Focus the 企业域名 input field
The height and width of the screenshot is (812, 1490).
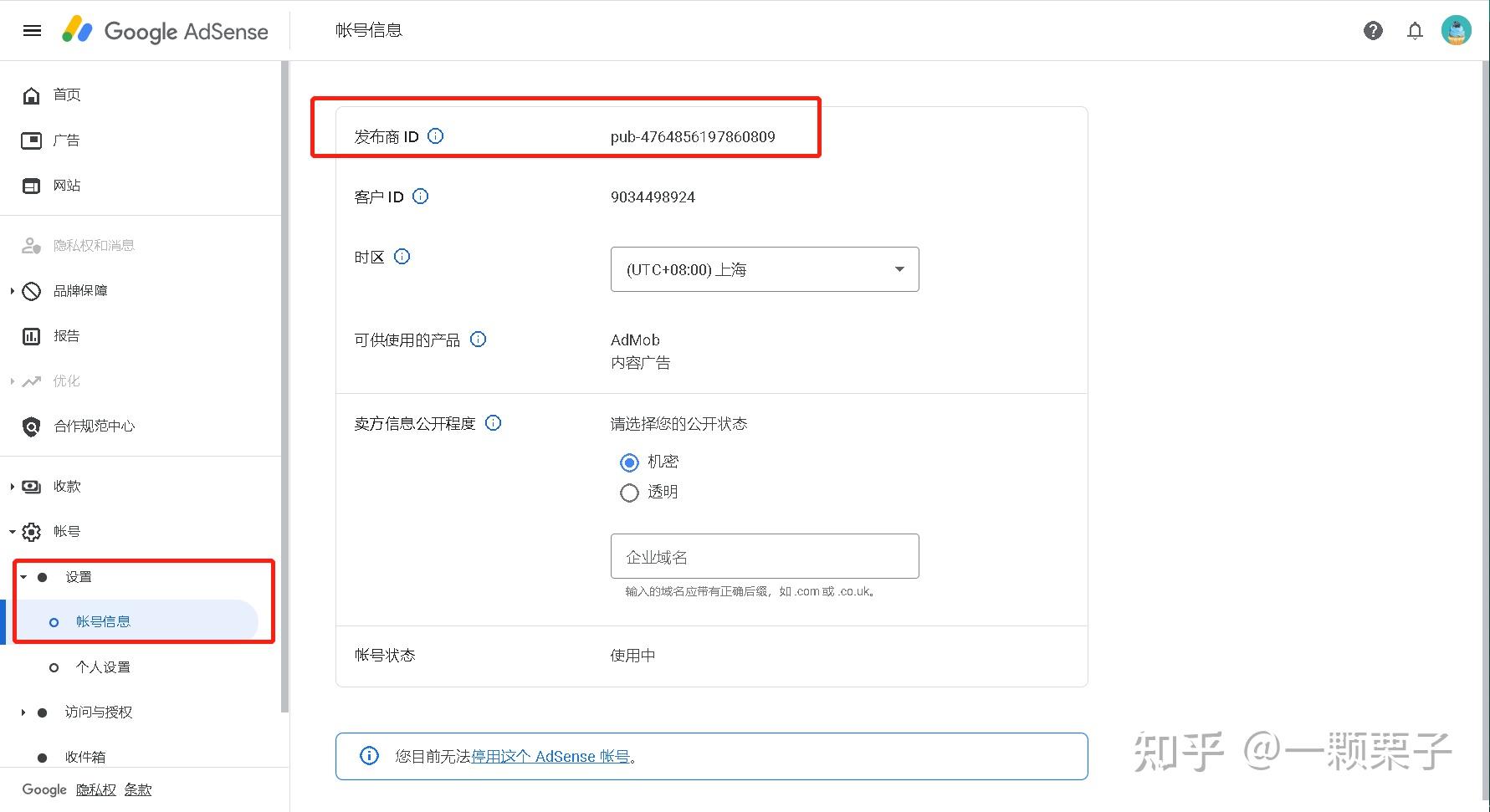pyautogui.click(x=765, y=556)
